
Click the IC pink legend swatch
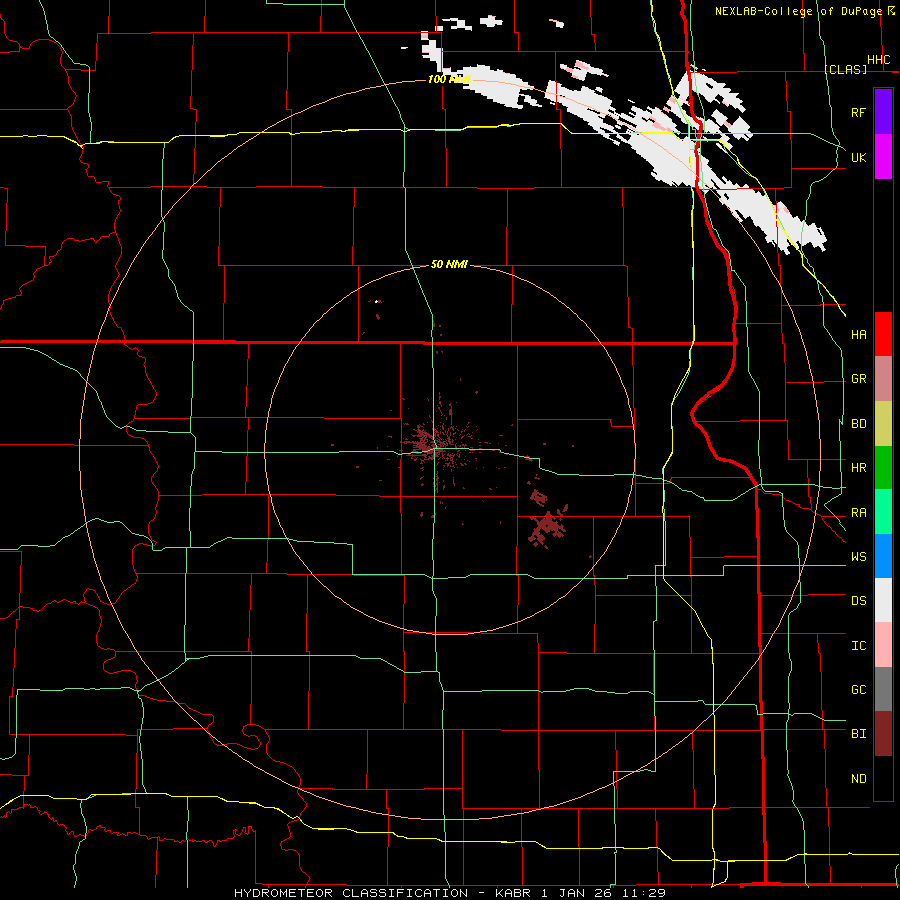(883, 645)
